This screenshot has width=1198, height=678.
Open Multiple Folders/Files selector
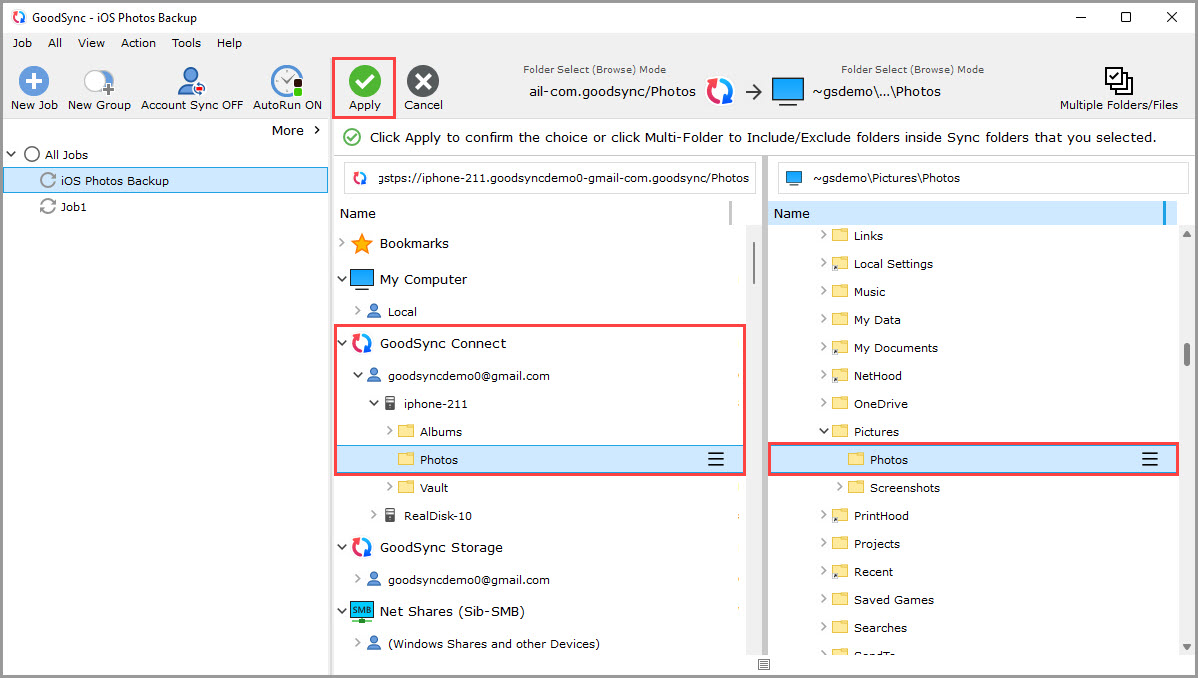pyautogui.click(x=1118, y=81)
